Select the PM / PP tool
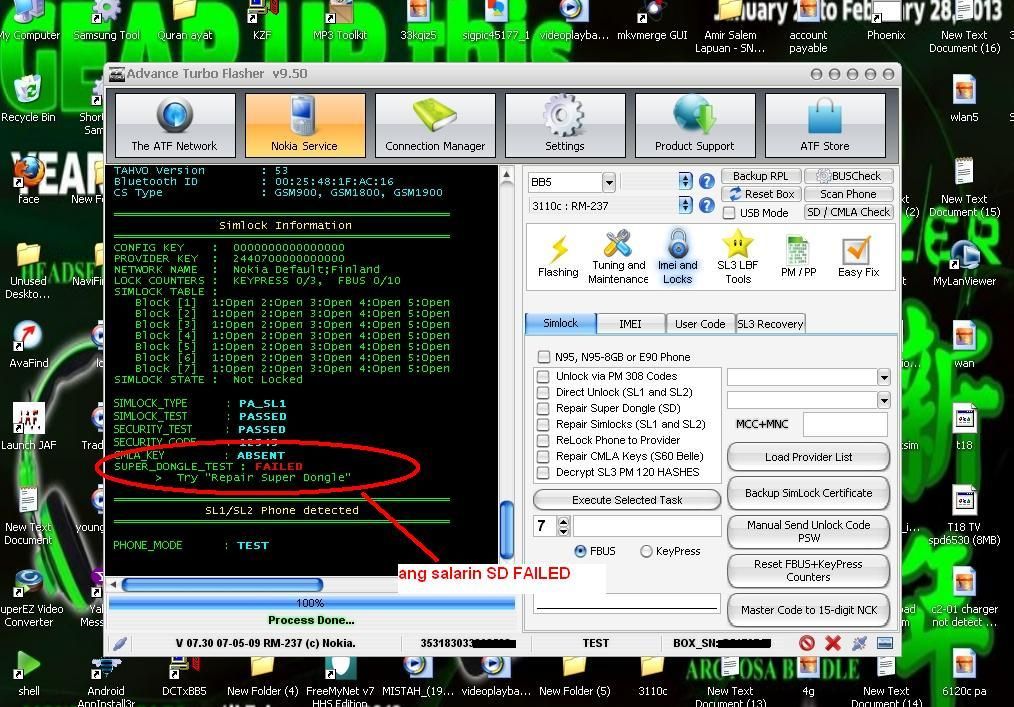Screen dimensions: 1014x707 [x=798, y=256]
